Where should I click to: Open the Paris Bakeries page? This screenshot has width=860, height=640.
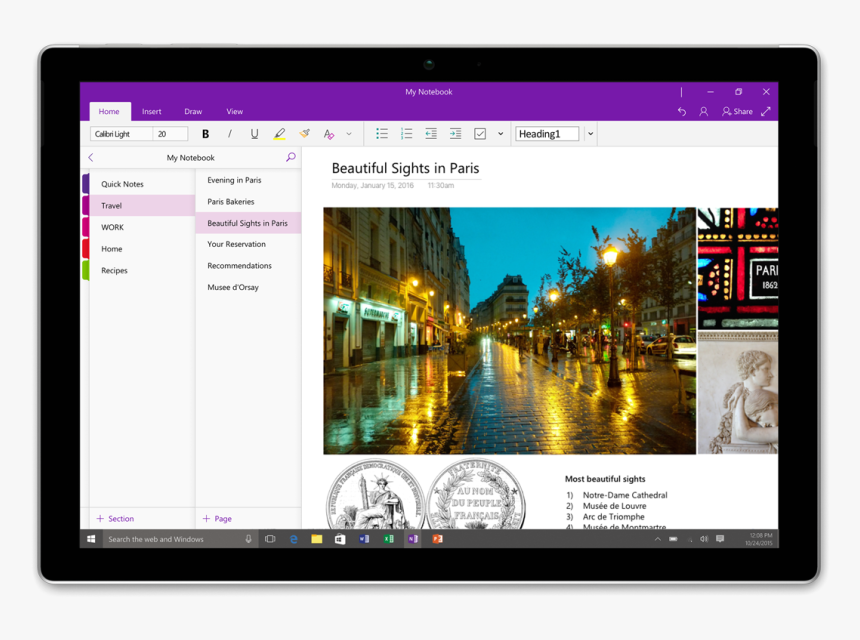point(230,201)
